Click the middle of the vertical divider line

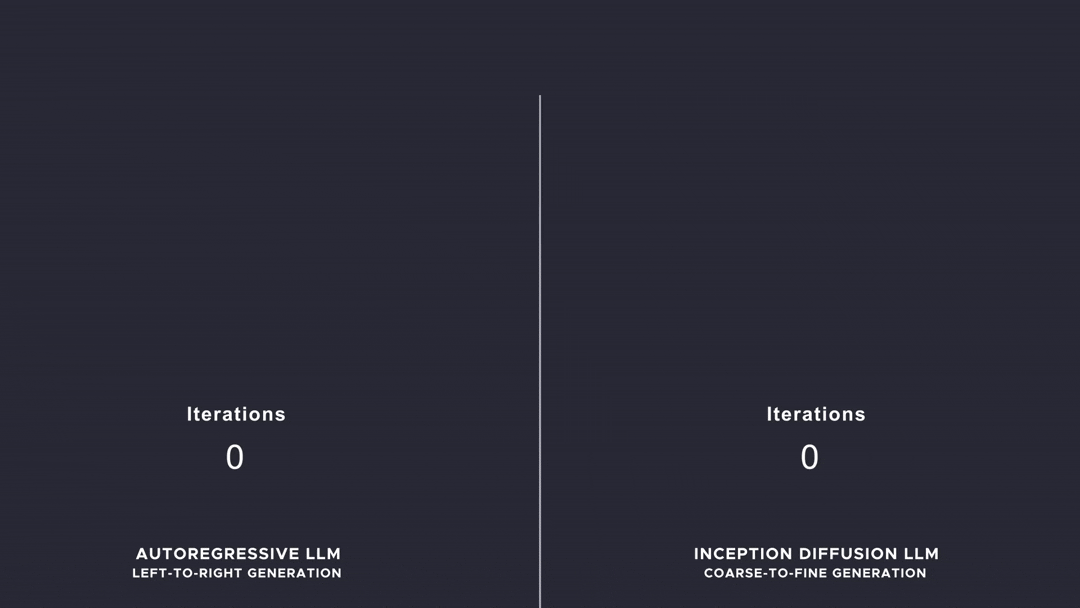point(540,350)
